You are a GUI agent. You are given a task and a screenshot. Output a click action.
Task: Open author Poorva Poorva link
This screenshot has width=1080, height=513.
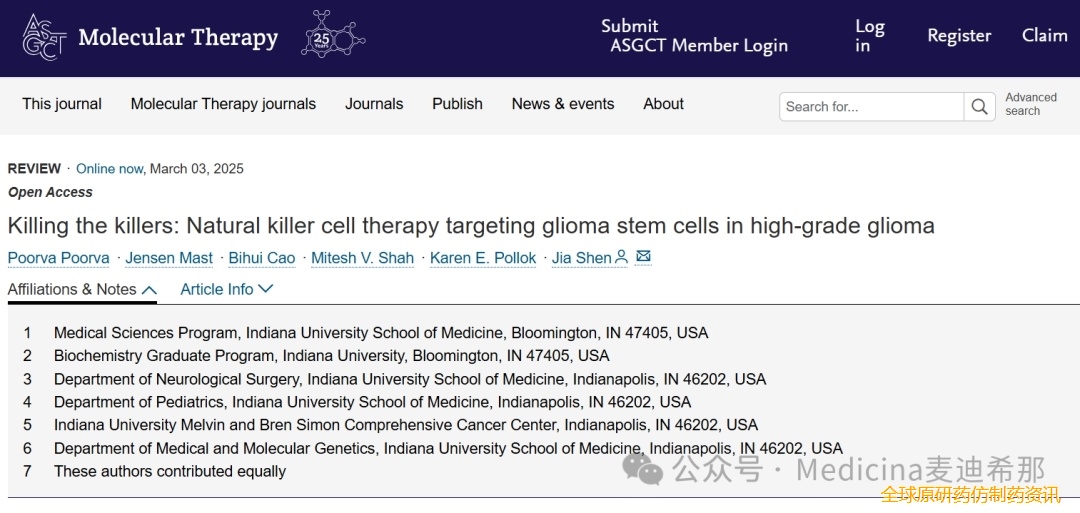pyautogui.click(x=59, y=258)
